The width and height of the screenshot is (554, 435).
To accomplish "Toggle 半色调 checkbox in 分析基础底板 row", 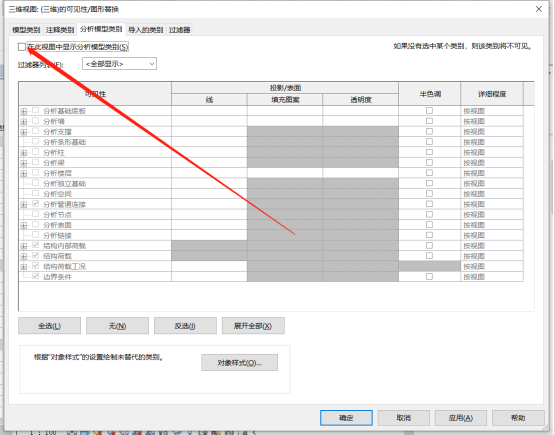I will pyautogui.click(x=429, y=111).
